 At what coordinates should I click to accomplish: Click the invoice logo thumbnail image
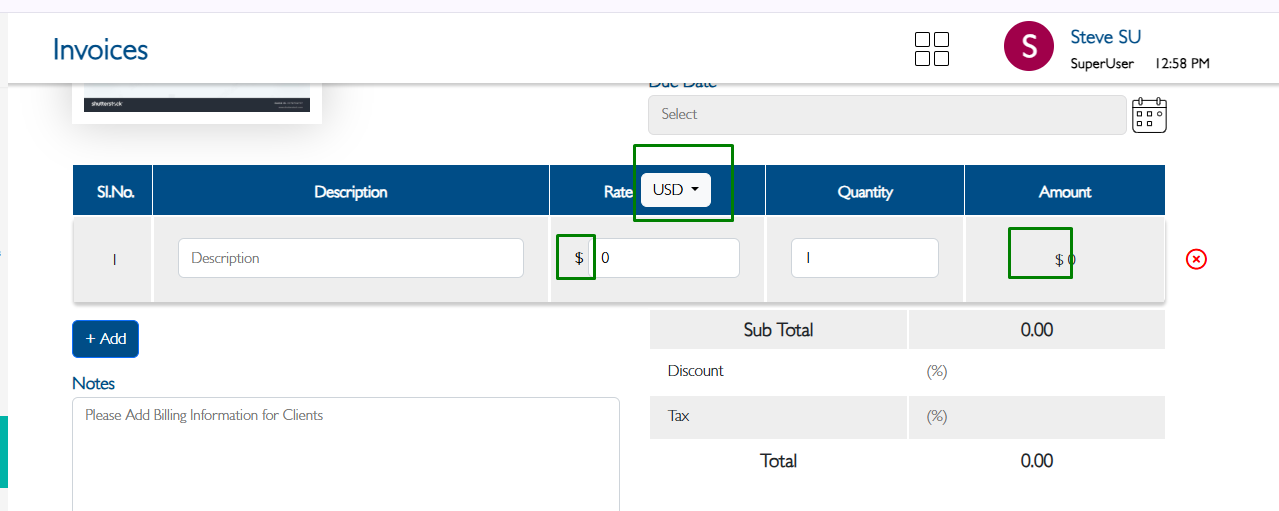[x=196, y=103]
